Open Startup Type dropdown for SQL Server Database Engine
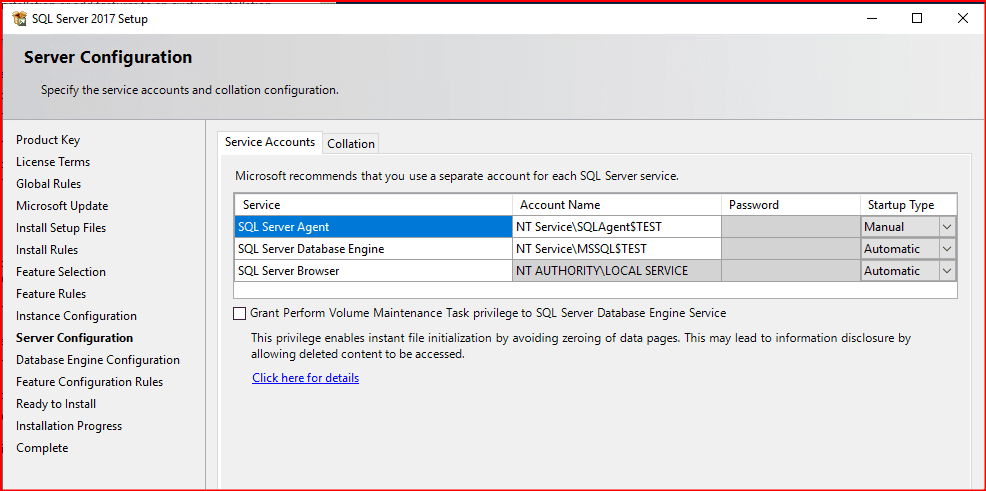Image resolution: width=986 pixels, height=491 pixels. (946, 249)
